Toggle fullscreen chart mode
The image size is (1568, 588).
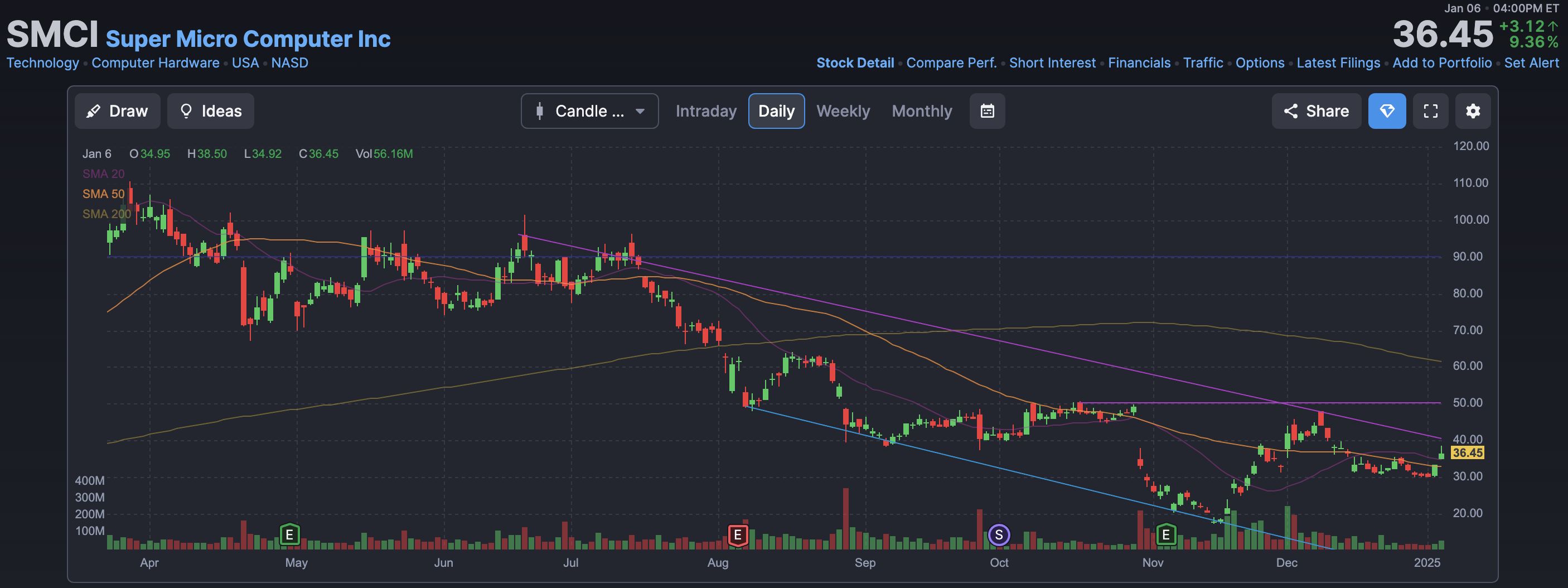1430,111
